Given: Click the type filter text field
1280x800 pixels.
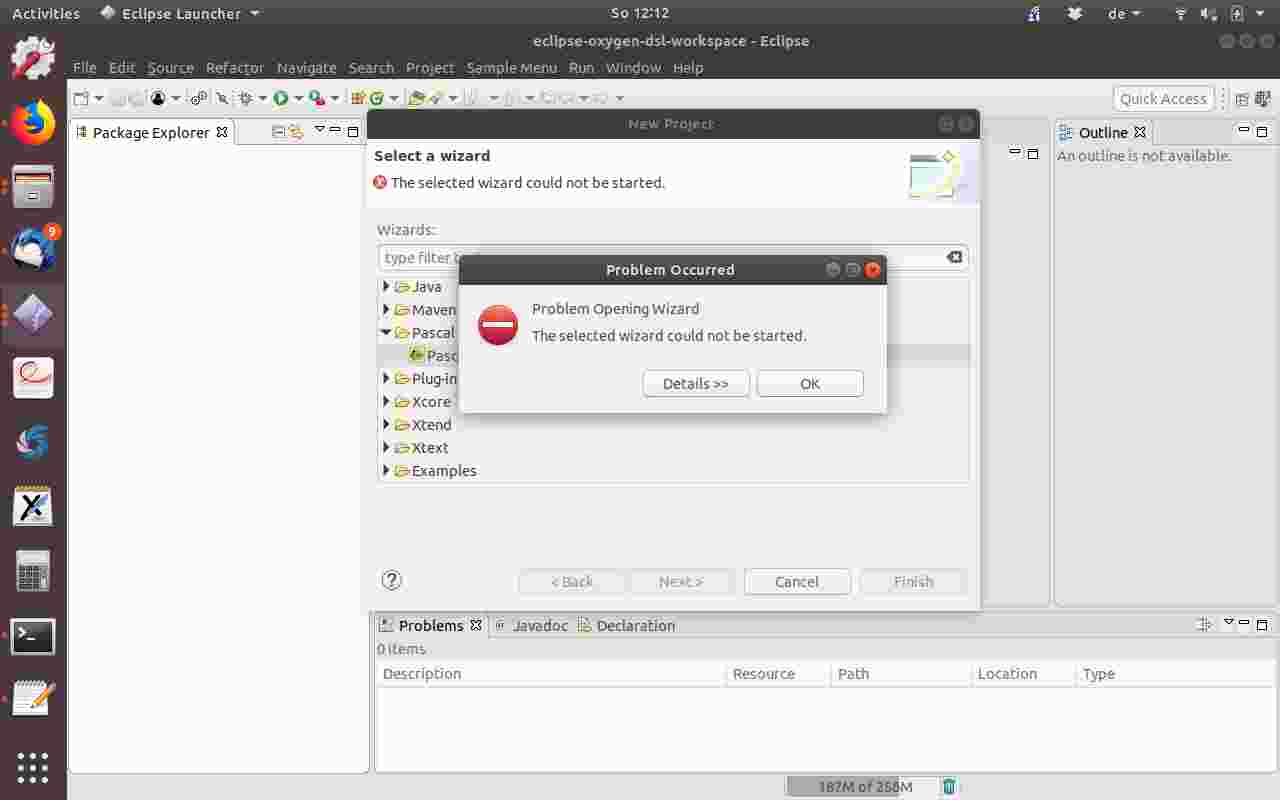Looking at the screenshot, I should coord(673,257).
